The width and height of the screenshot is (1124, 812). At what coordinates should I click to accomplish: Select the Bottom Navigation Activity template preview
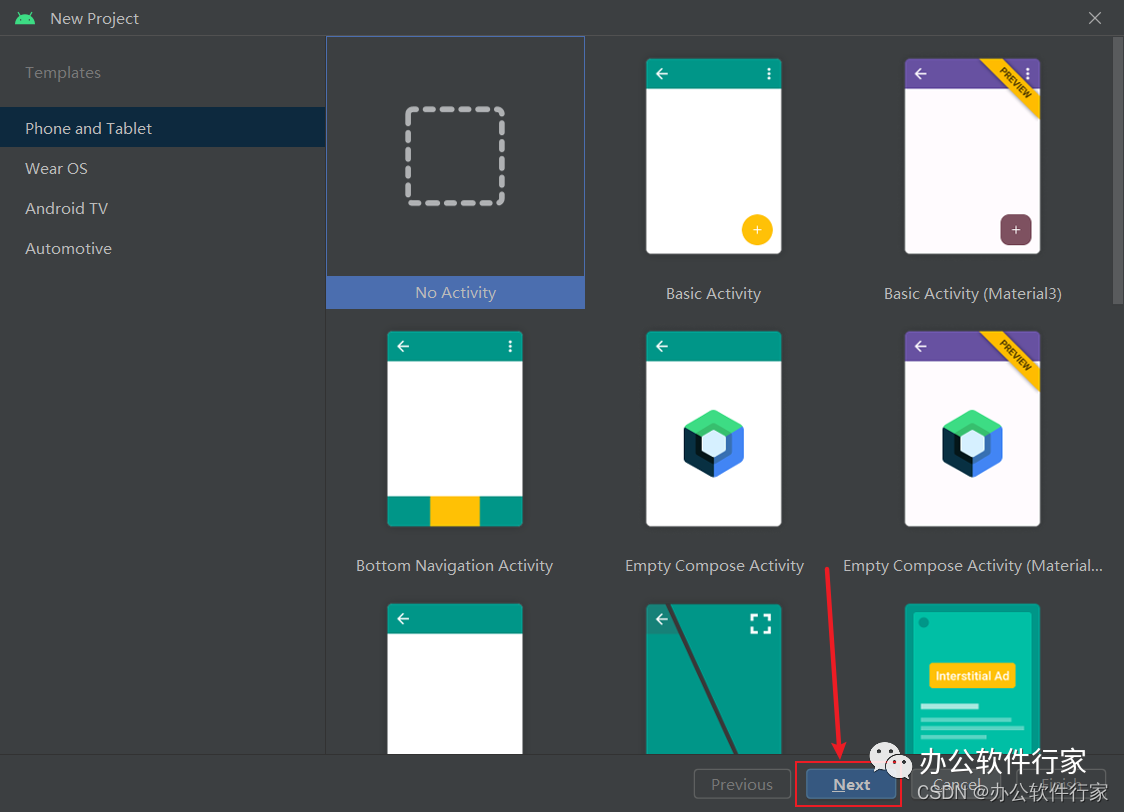455,429
